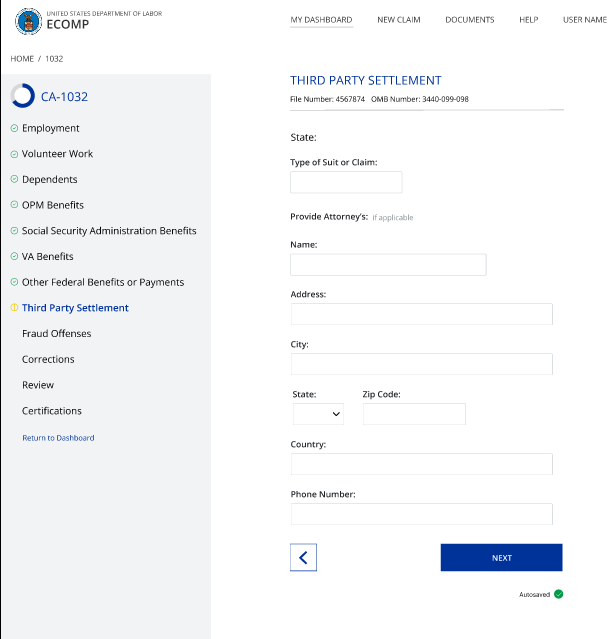This screenshot has width=616, height=639.
Task: Click the back arrow button
Action: pos(303,558)
